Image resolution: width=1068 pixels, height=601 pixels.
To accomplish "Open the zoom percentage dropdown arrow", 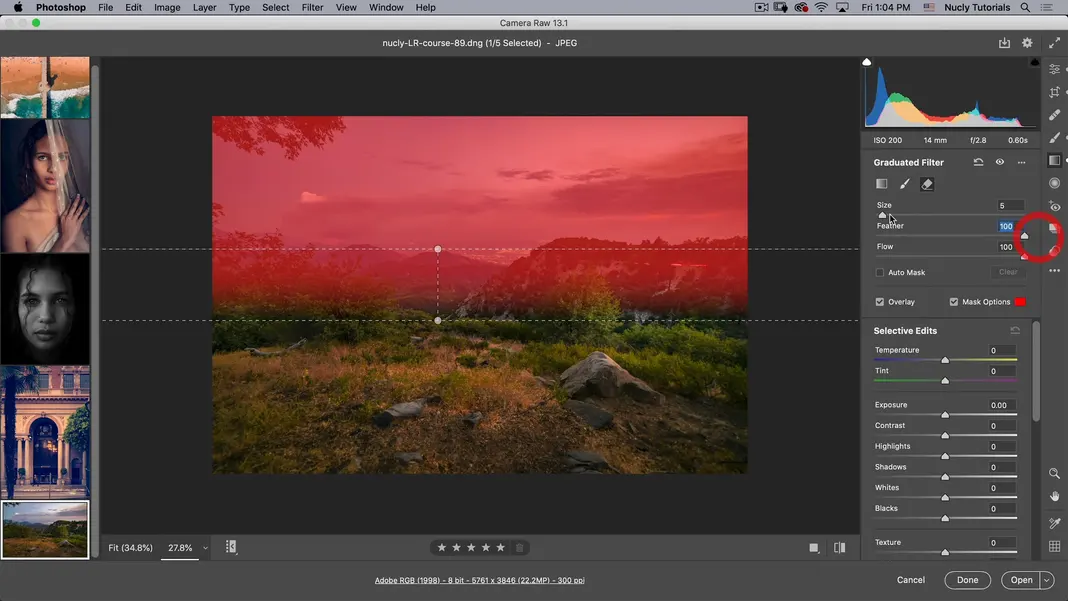I will pos(205,549).
